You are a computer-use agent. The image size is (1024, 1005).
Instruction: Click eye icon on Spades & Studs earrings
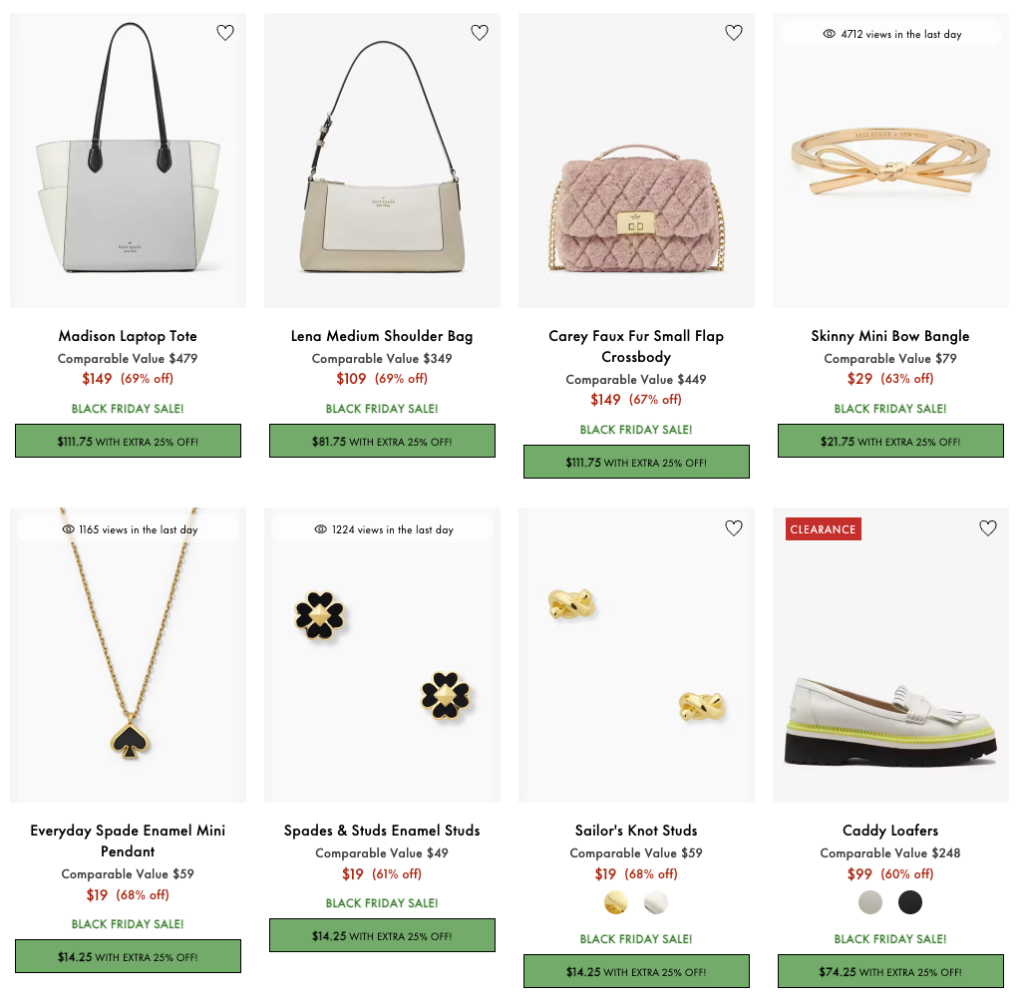click(x=321, y=529)
